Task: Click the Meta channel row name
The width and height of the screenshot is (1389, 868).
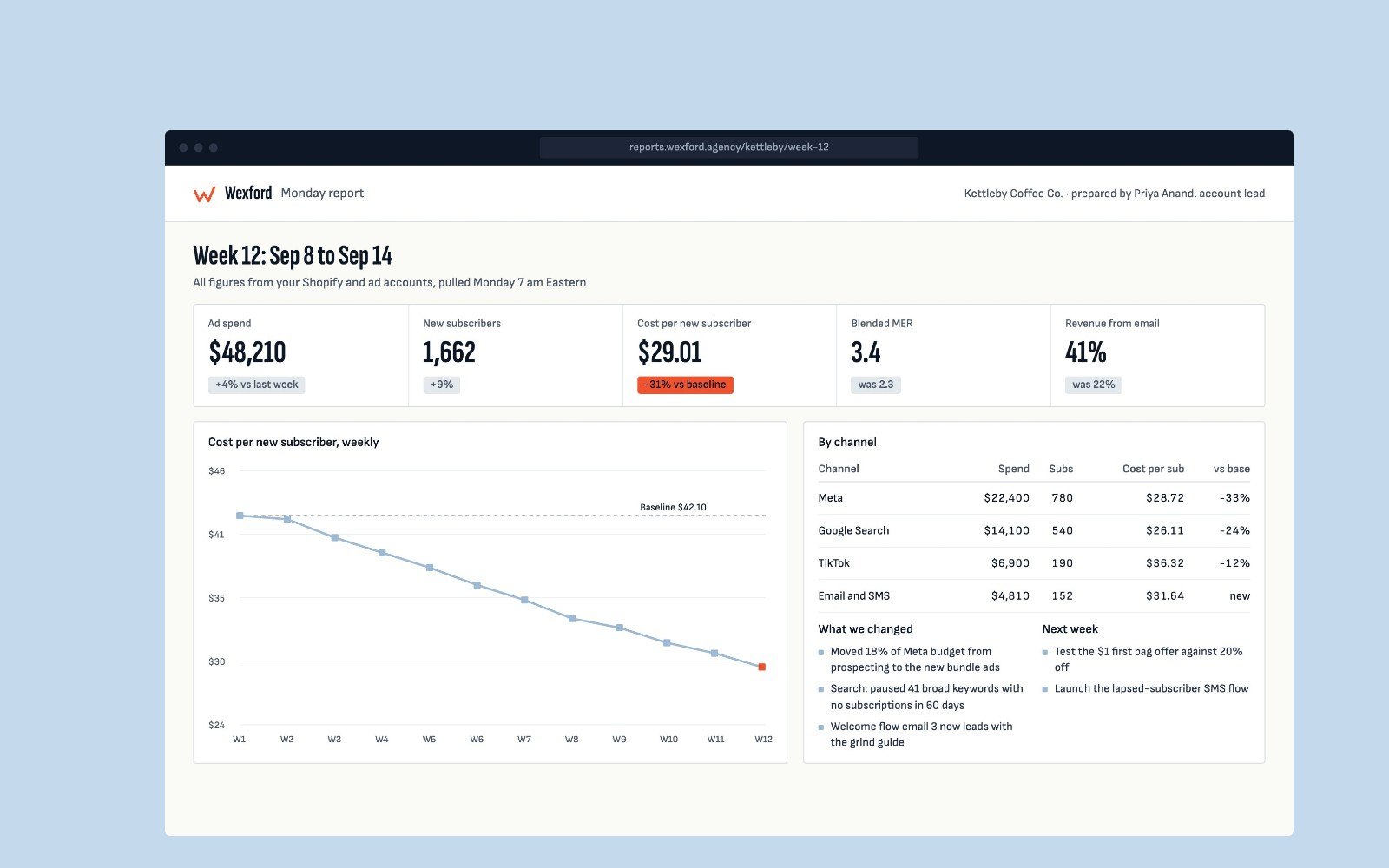Action: 830,498
